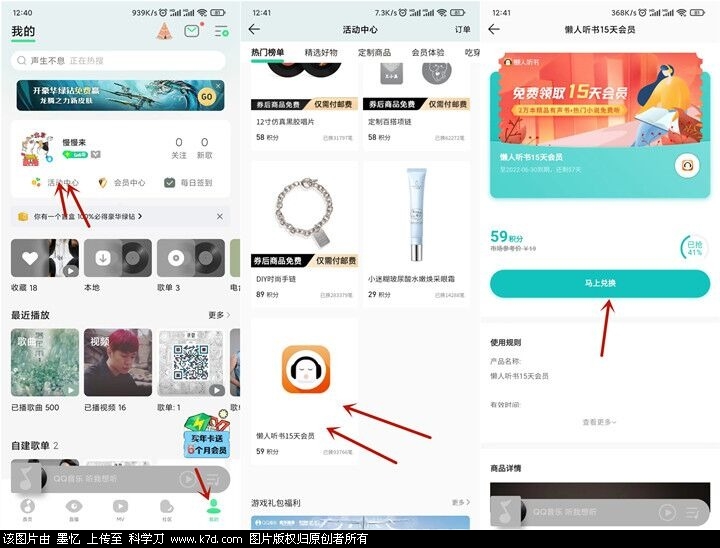The image size is (720, 548).
Task: Play from the left mini player
Action: (187, 479)
